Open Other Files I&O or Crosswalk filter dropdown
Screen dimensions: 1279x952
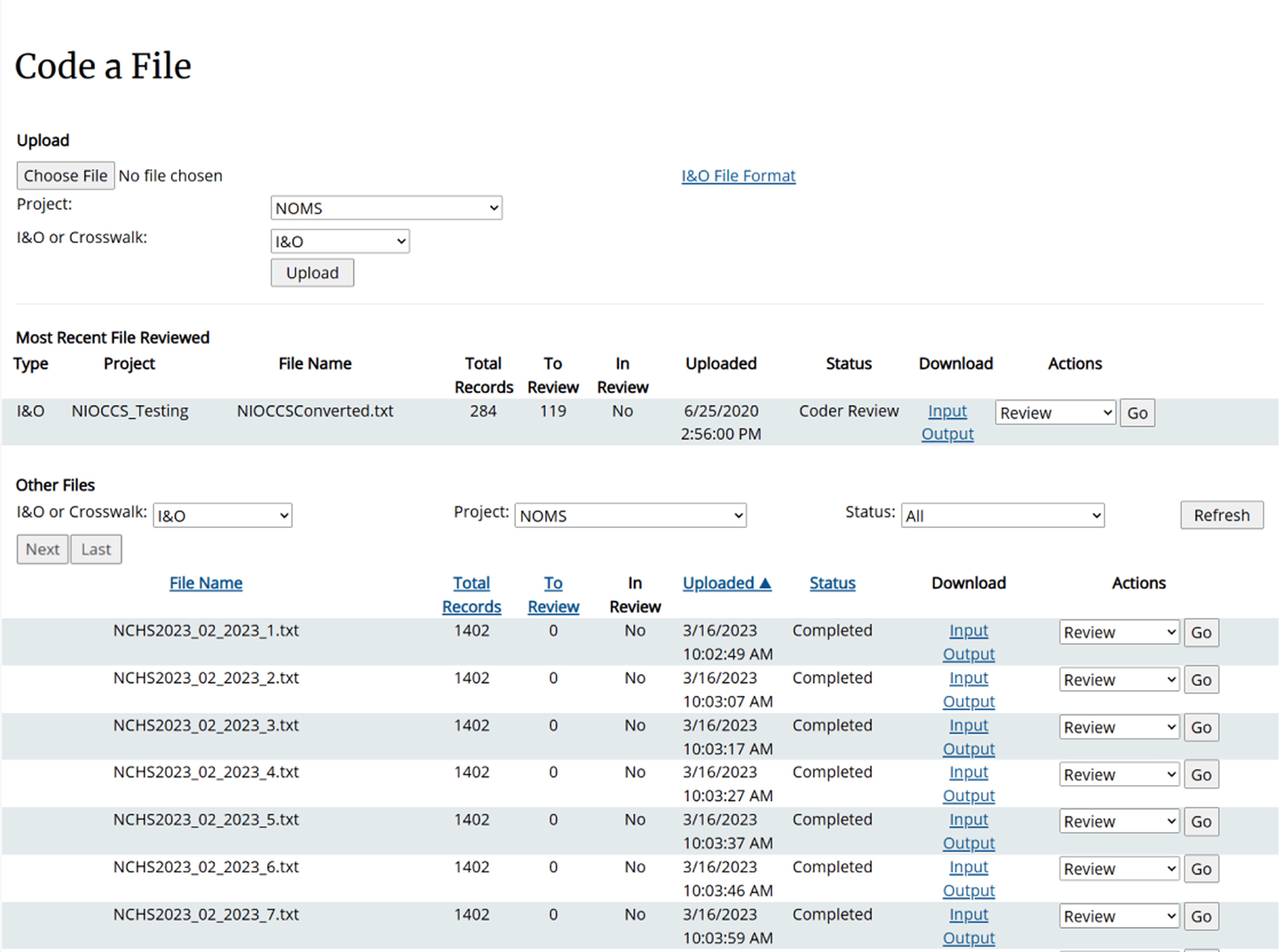pos(222,515)
